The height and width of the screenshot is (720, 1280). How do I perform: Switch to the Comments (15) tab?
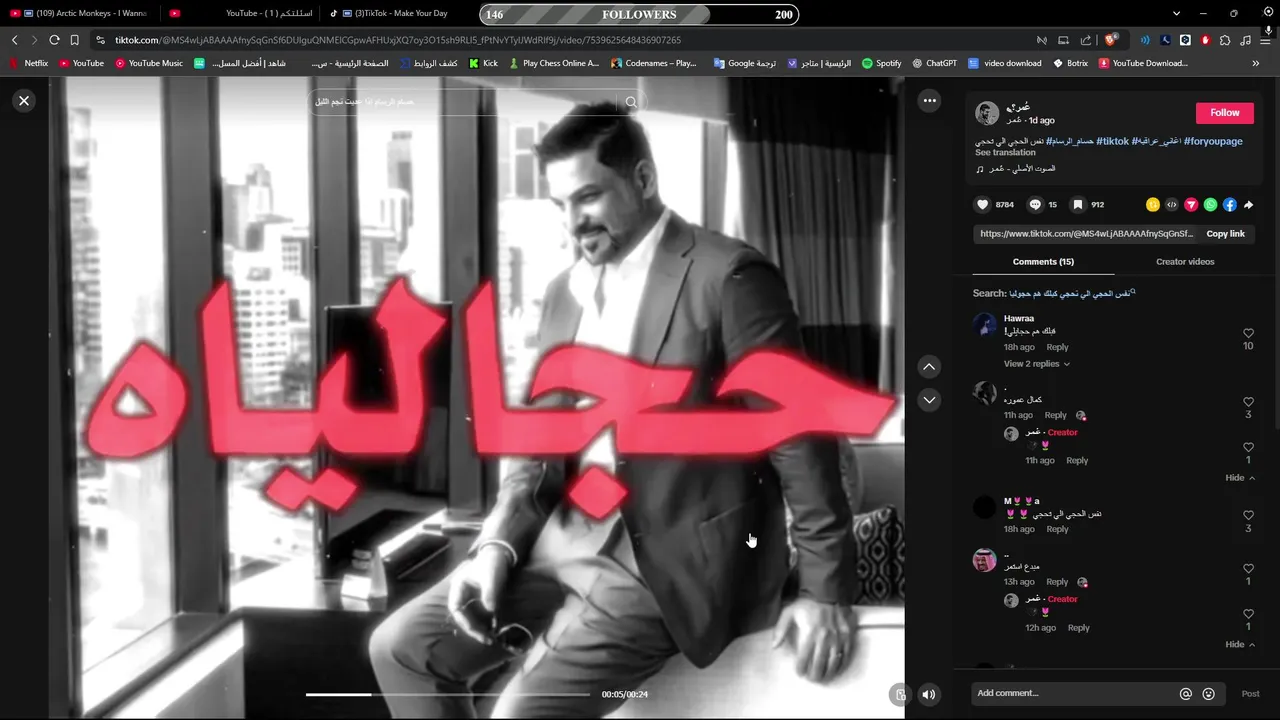(1043, 262)
